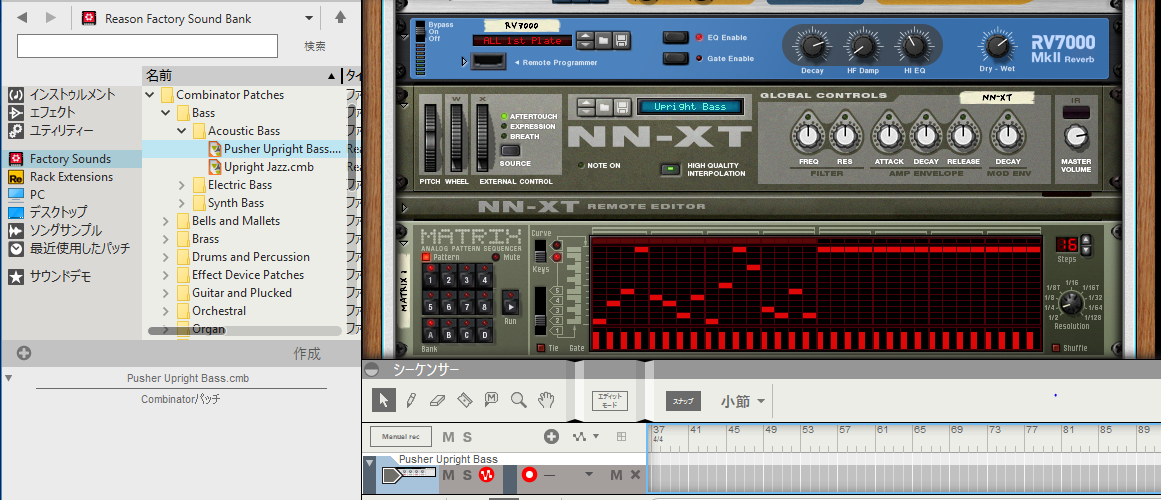Image resolution: width=1161 pixels, height=500 pixels.
Task: Enable record on Pusher Upright Bass lane
Action: pyautogui.click(x=529, y=475)
